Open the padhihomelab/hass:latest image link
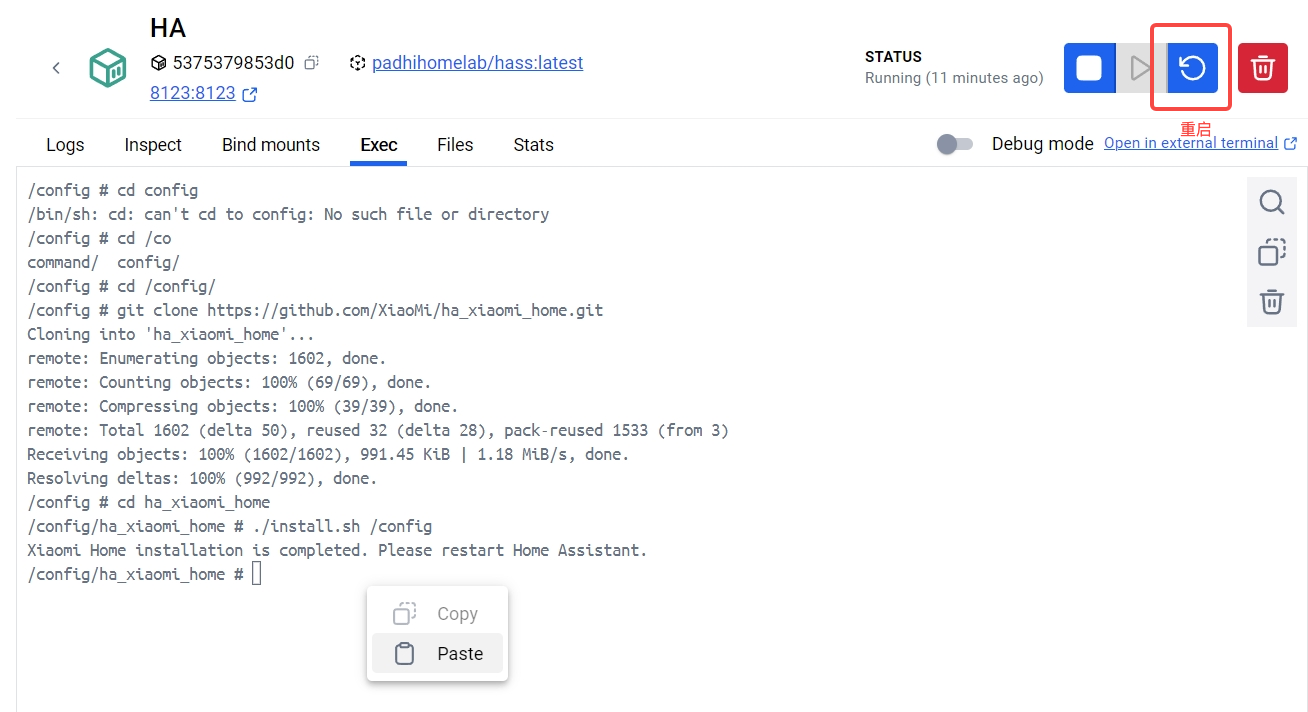Viewport: 1308px width, 712px height. click(x=477, y=63)
